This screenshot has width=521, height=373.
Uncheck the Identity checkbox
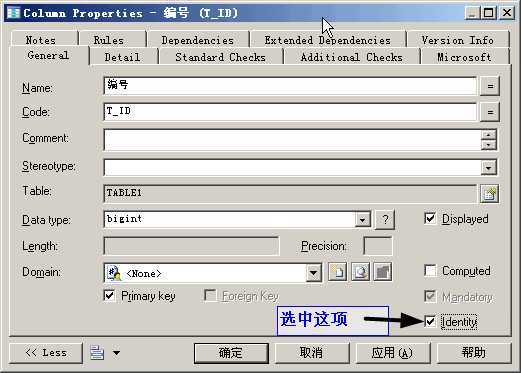[x=430, y=322]
